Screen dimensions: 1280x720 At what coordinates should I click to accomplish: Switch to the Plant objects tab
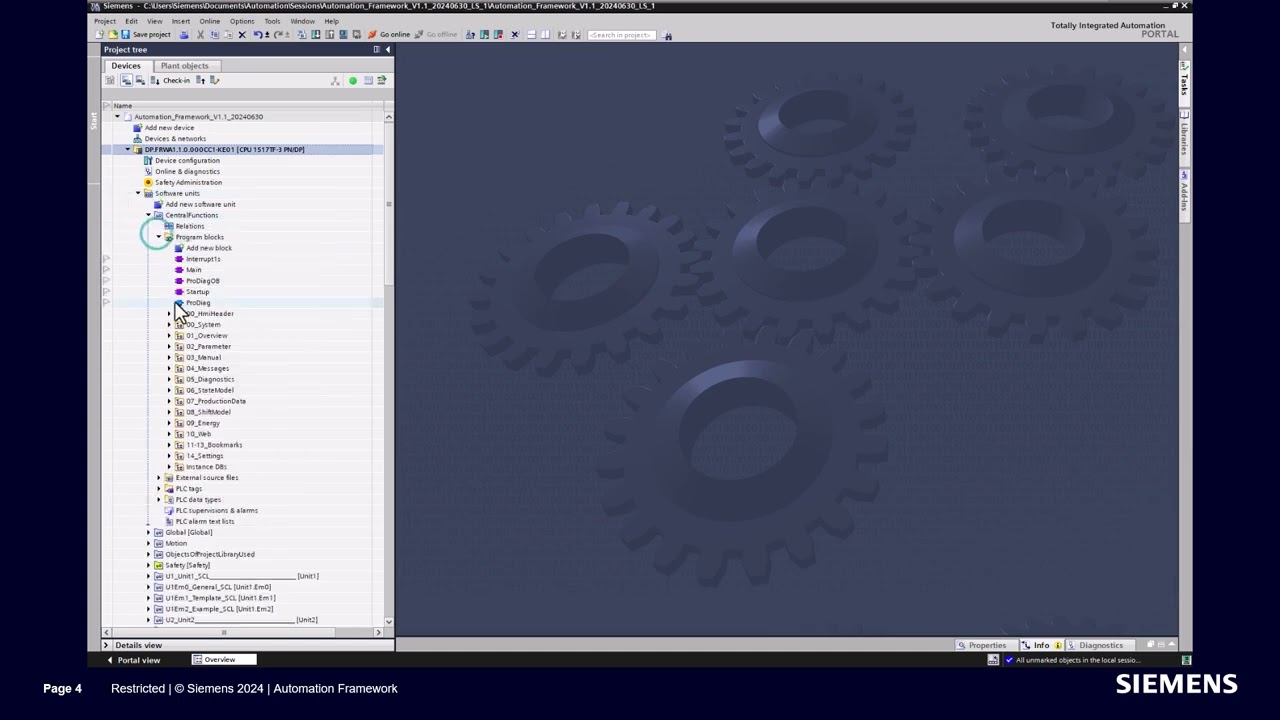tap(184, 66)
